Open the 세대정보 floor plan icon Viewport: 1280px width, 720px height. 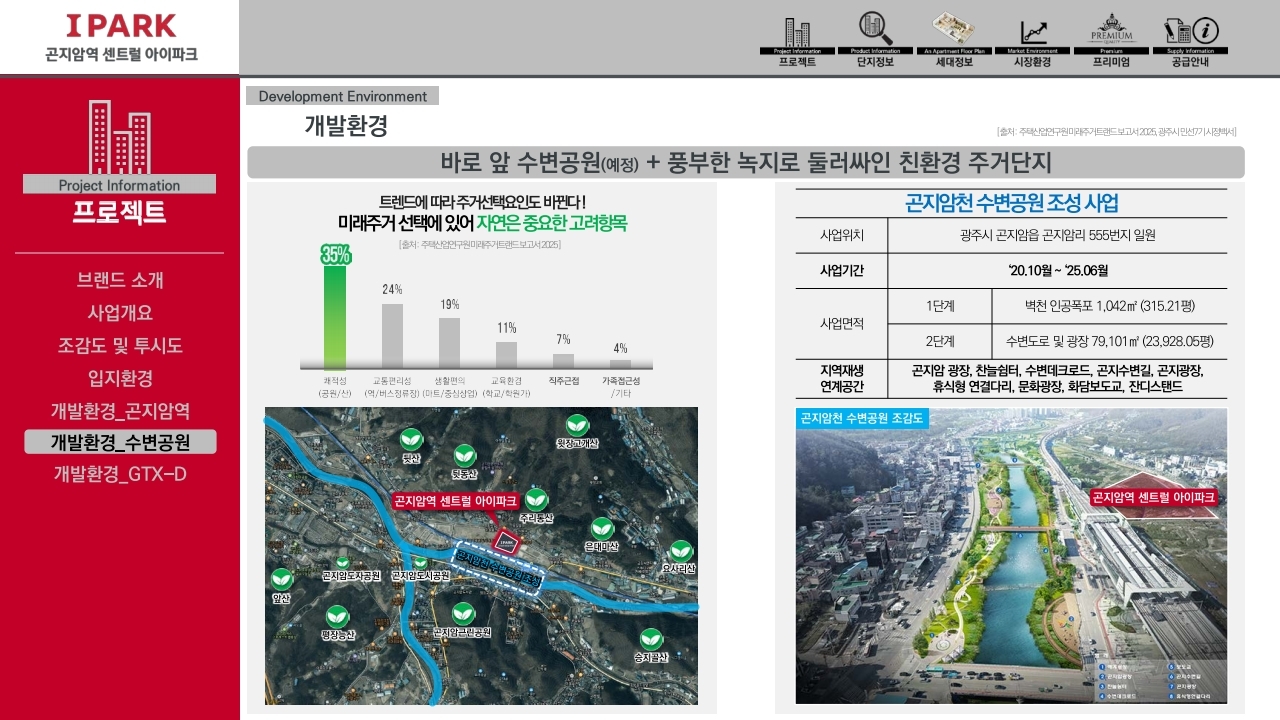[954, 29]
